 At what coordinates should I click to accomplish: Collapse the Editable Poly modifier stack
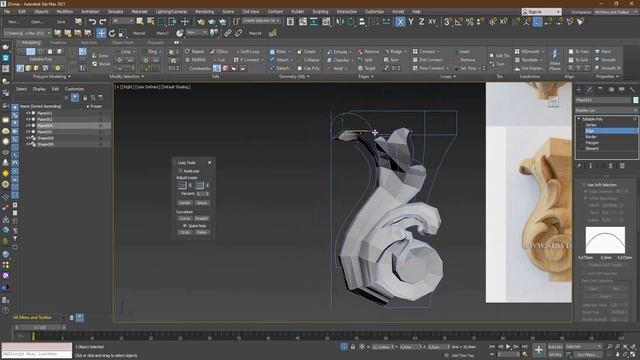[x=579, y=119]
